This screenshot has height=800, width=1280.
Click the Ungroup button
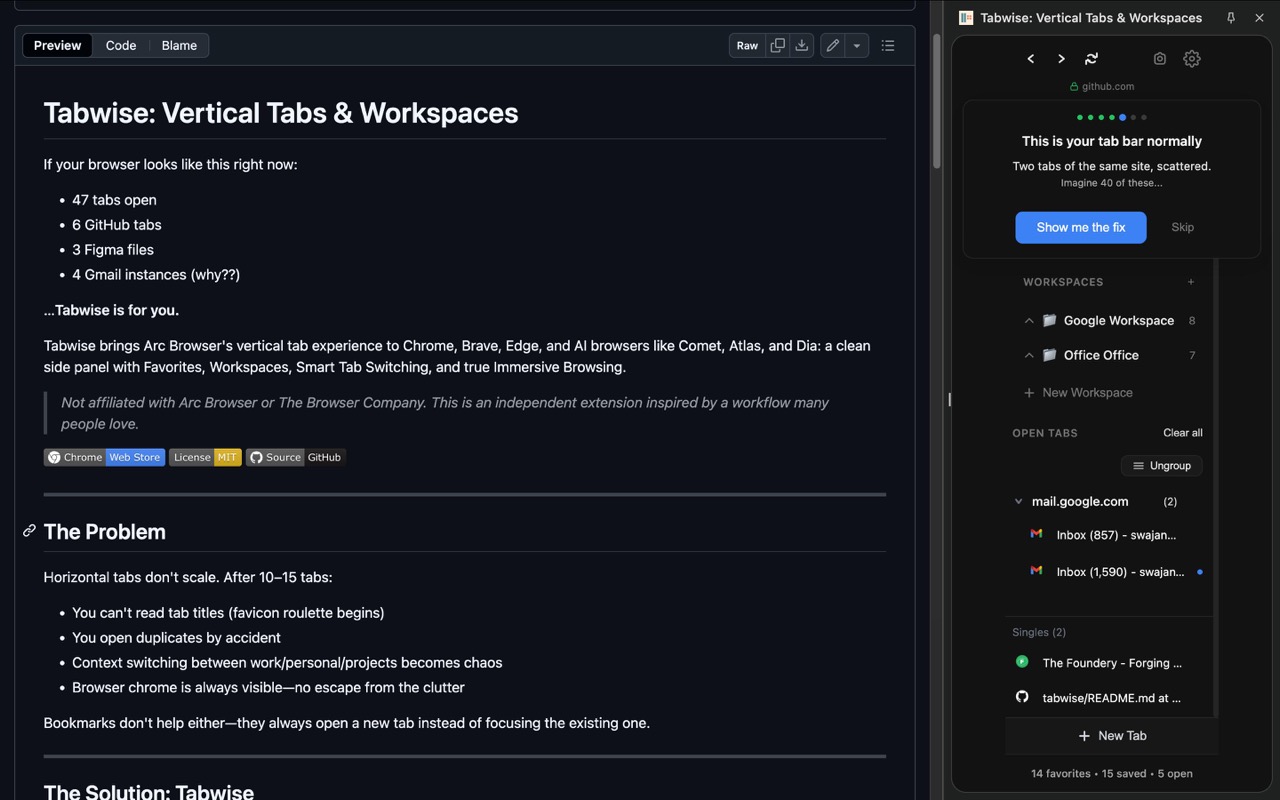tap(1162, 466)
